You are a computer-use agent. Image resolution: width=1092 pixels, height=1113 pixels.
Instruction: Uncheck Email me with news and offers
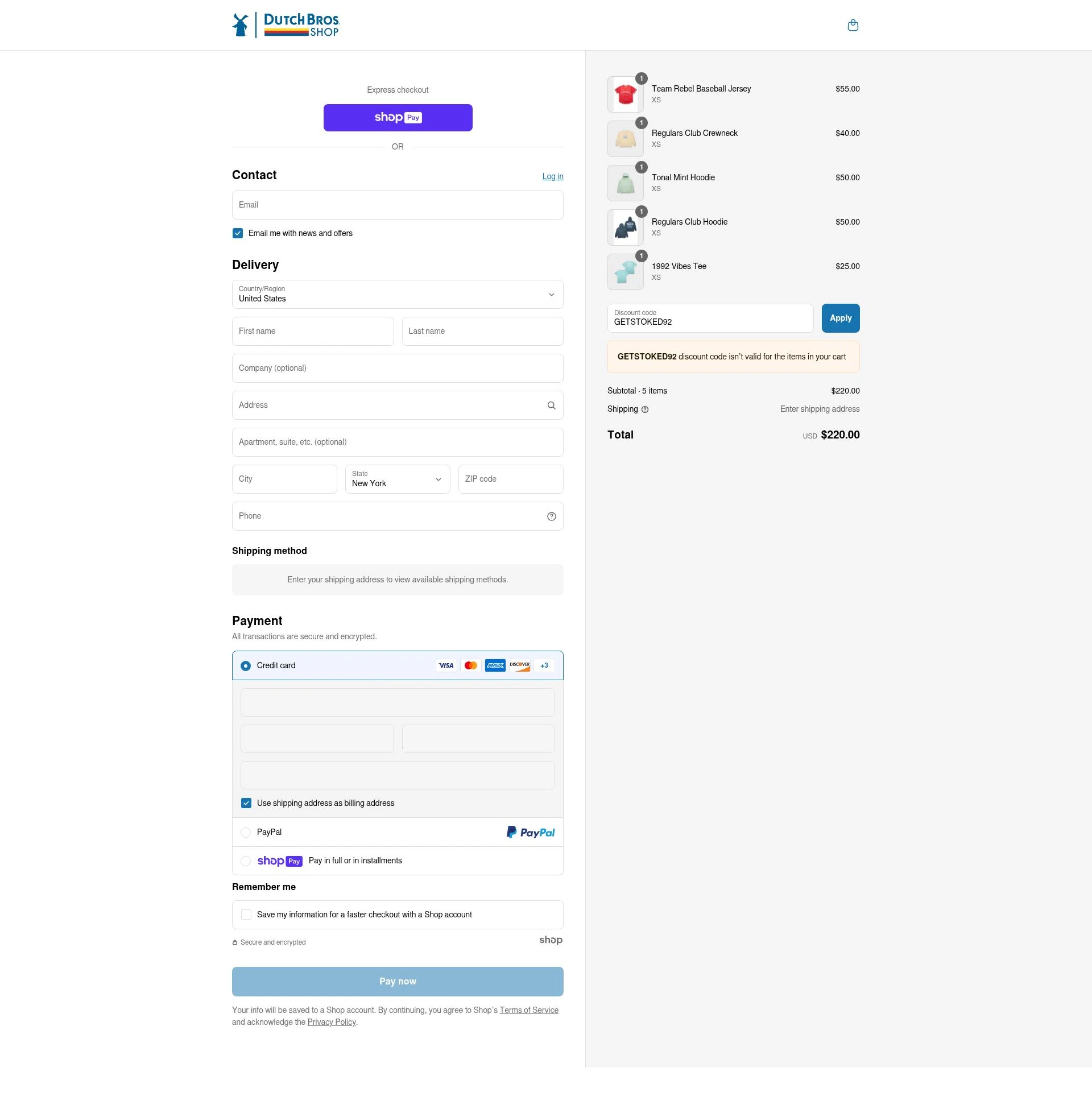[237, 233]
